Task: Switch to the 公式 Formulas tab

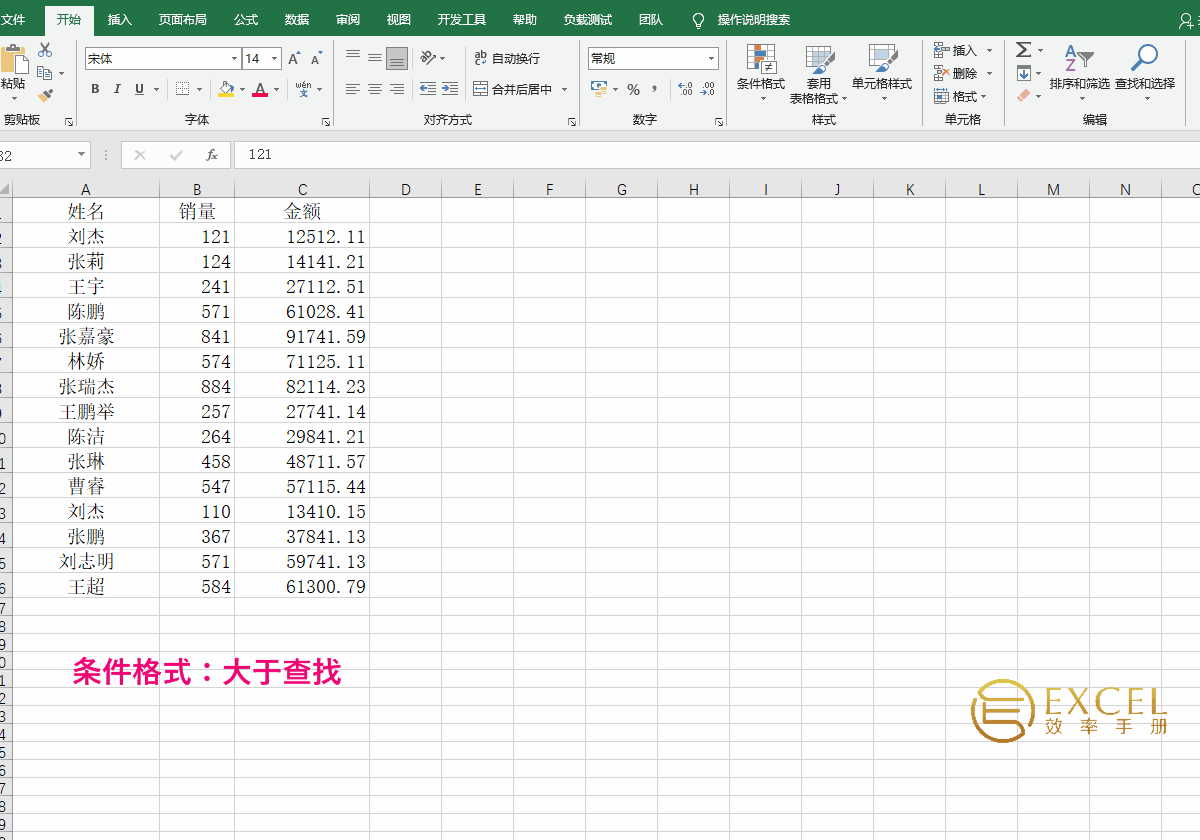Action: point(246,20)
